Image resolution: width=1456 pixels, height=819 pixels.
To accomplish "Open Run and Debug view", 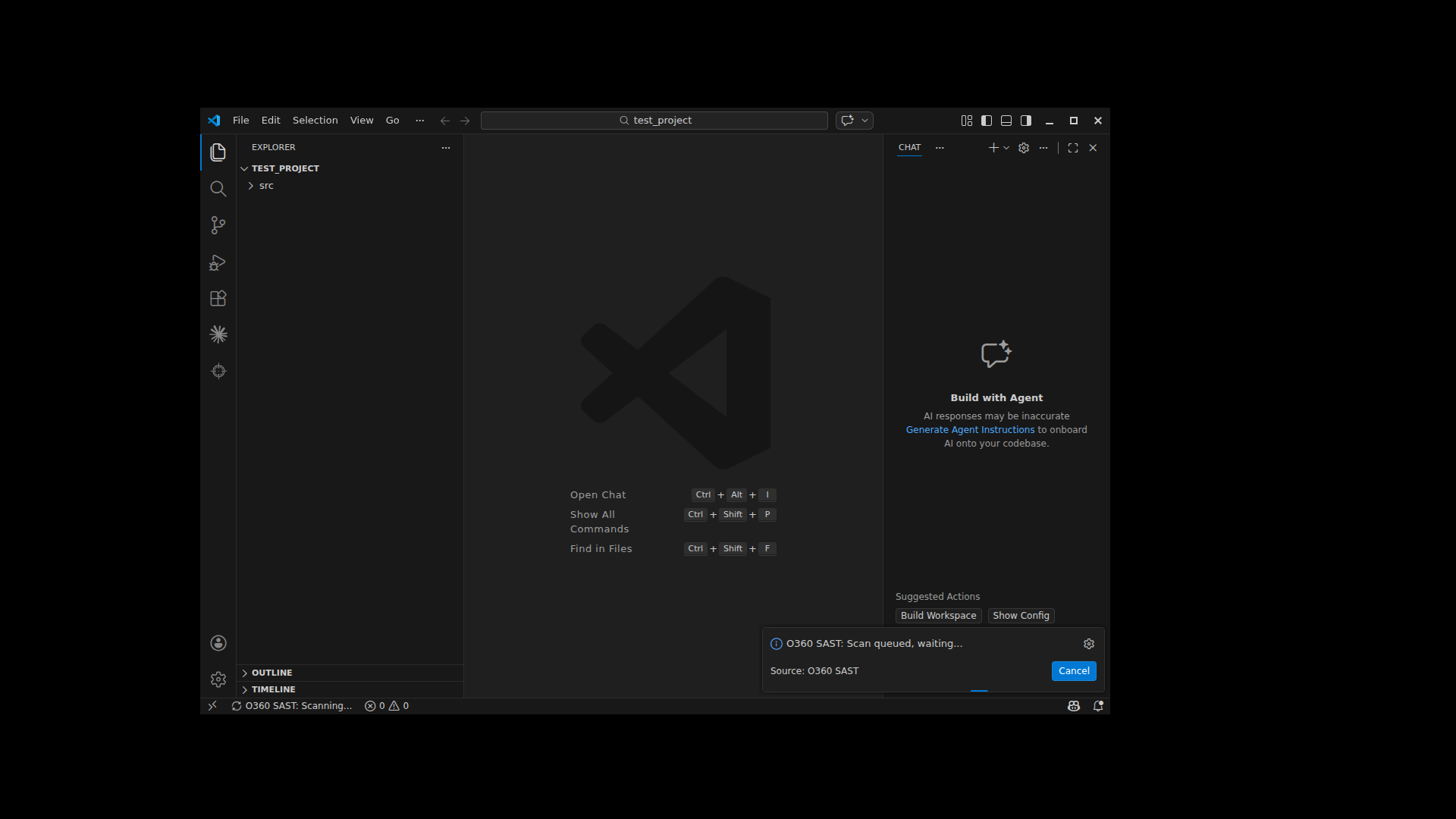I will tap(218, 262).
